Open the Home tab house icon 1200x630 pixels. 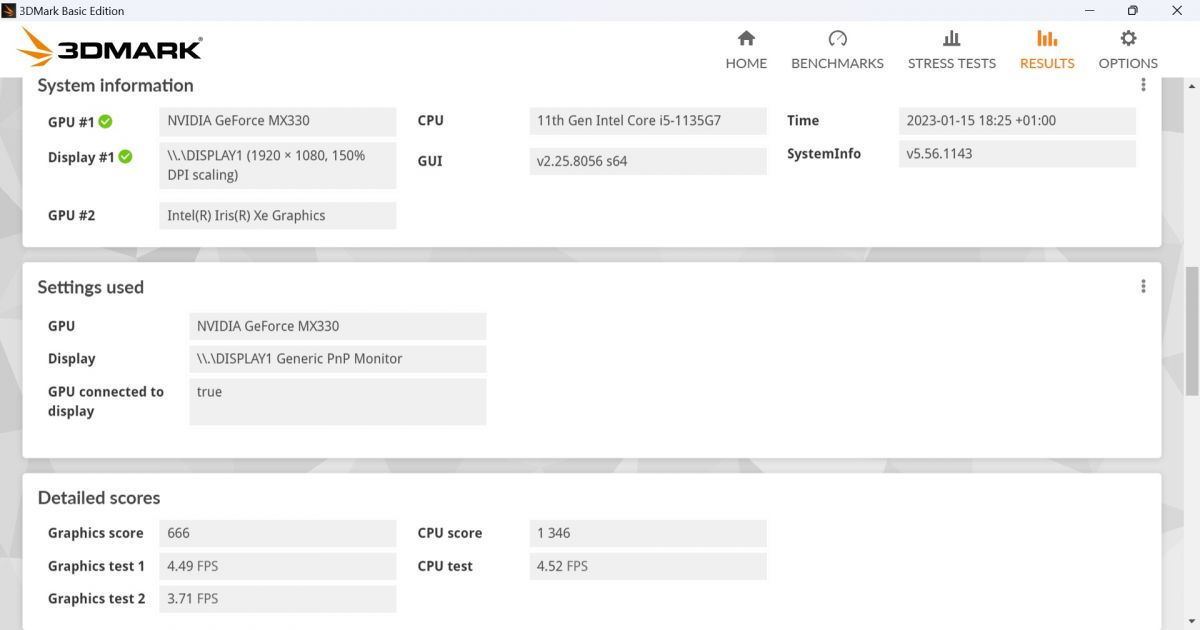[746, 39]
